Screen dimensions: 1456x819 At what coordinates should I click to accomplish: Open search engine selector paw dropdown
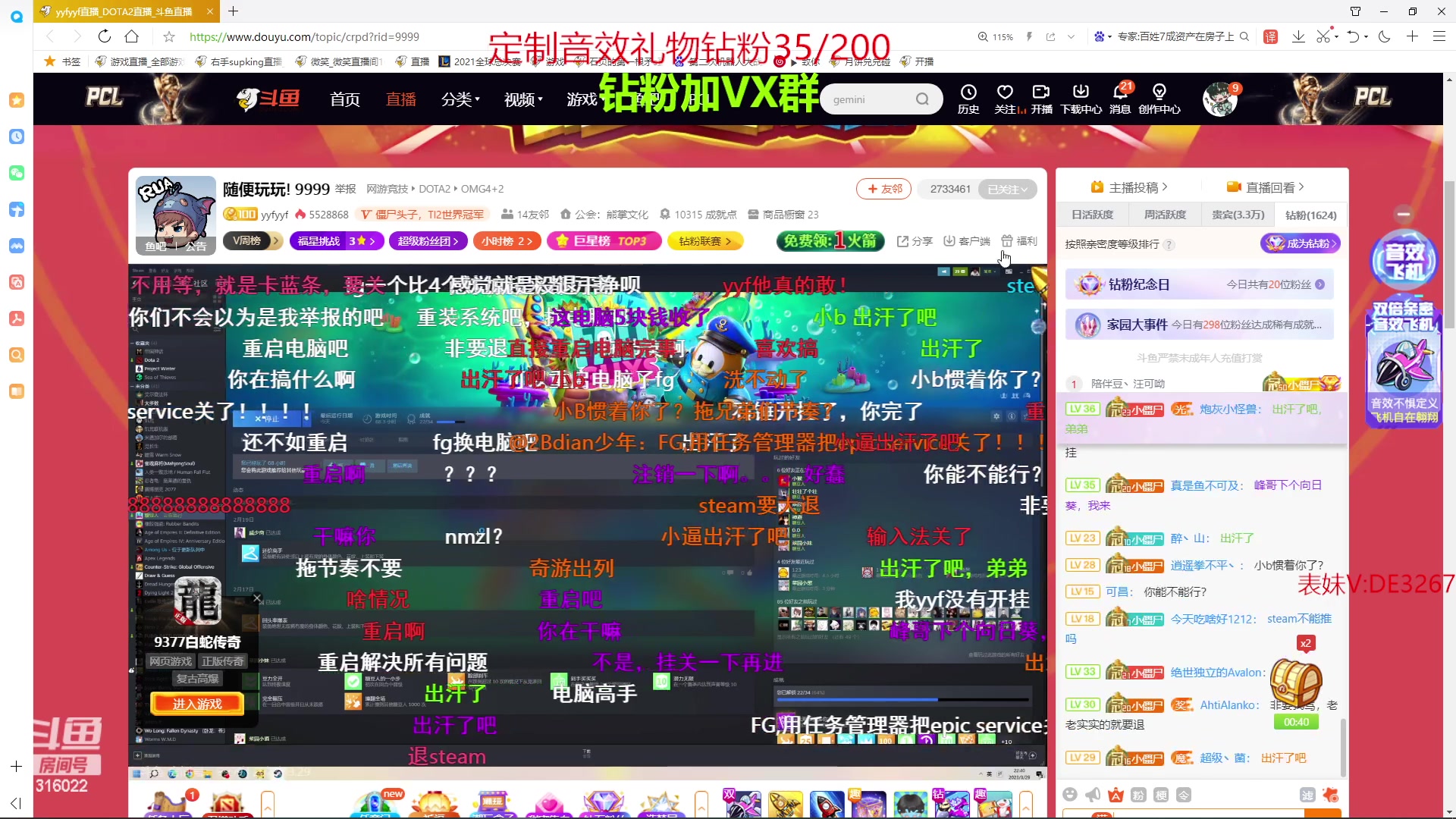tap(1103, 36)
